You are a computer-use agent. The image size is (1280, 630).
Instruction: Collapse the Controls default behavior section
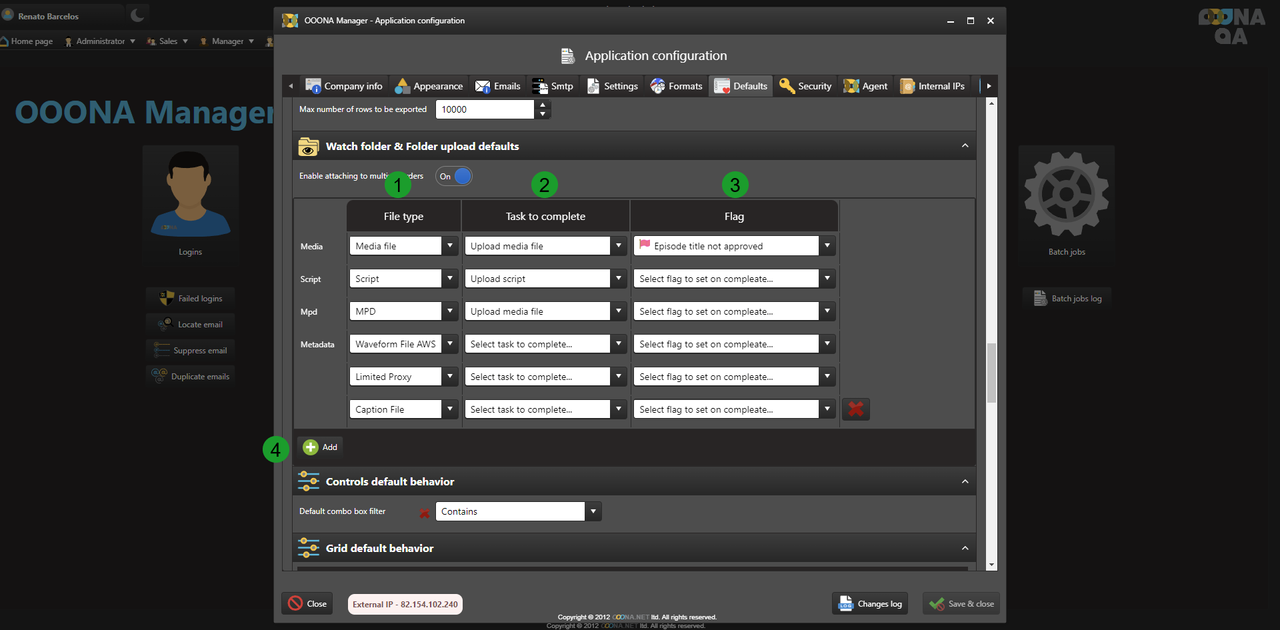(965, 481)
